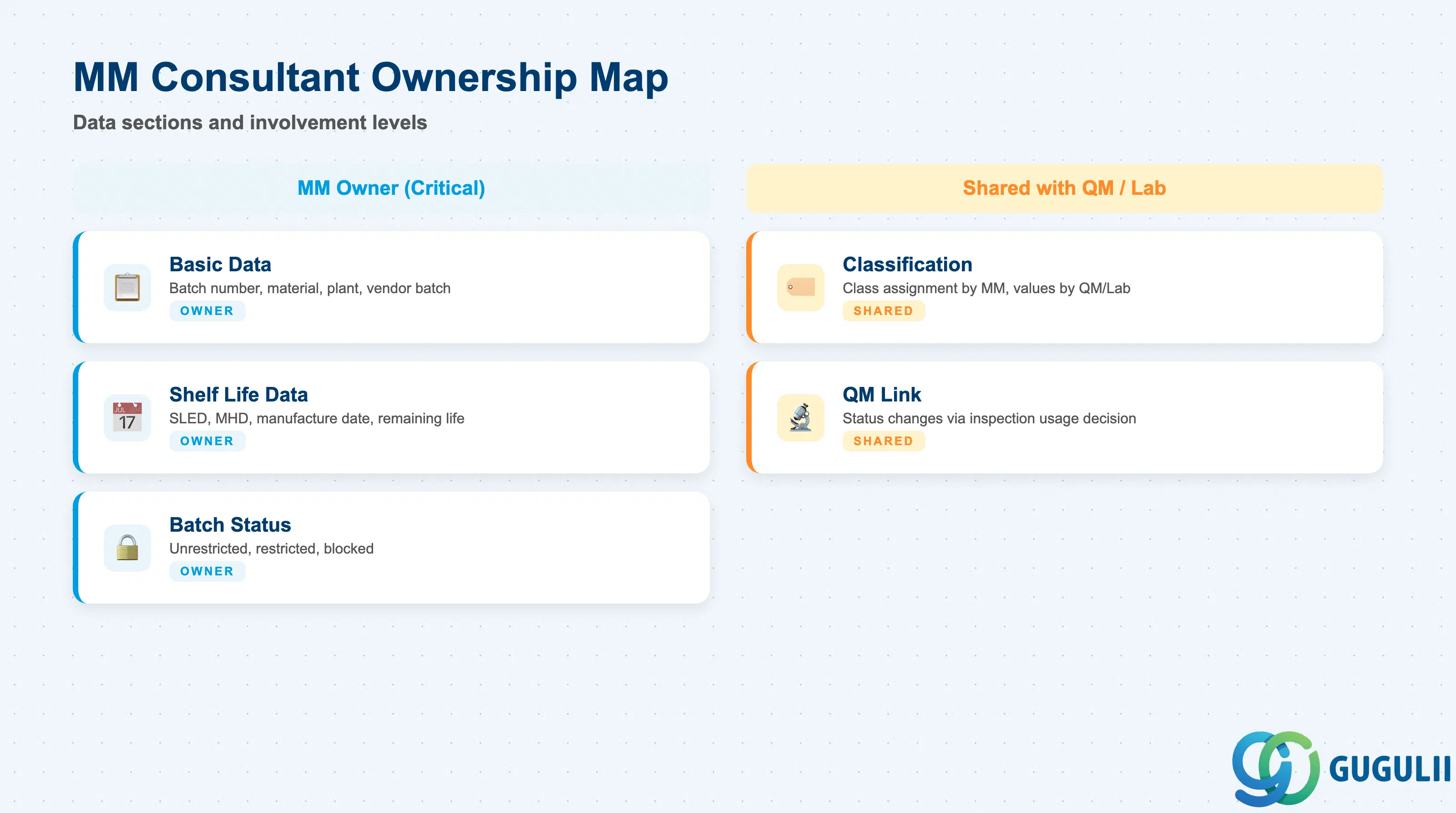Click the Batch Status card title
Screen dimensions: 1456x813
(230, 524)
